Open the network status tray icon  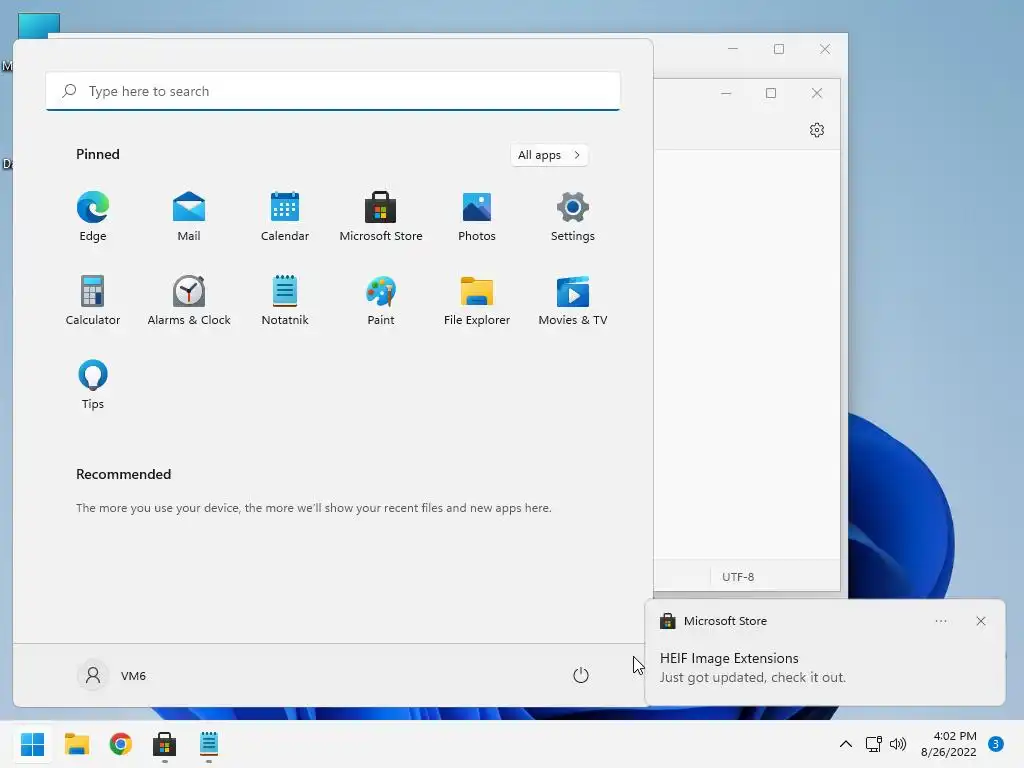pyautogui.click(x=873, y=744)
